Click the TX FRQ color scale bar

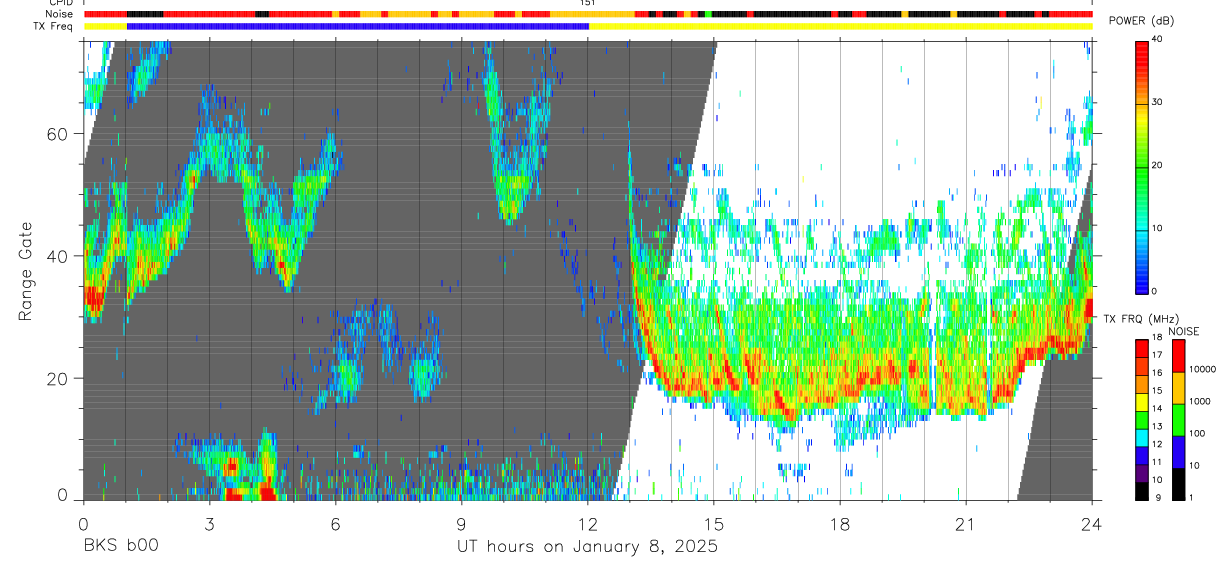[x=1141, y=419]
